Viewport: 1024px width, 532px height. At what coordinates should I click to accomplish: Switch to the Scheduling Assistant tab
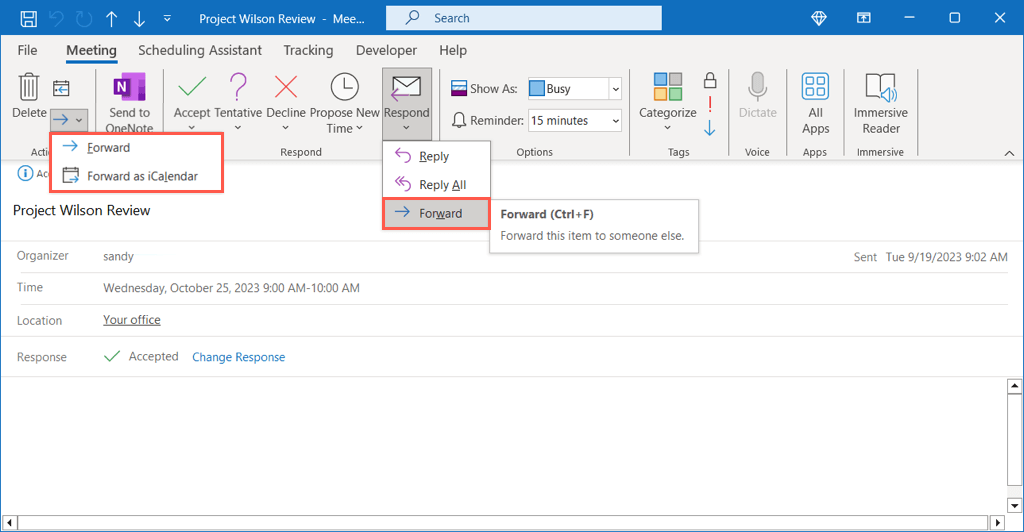coord(200,50)
